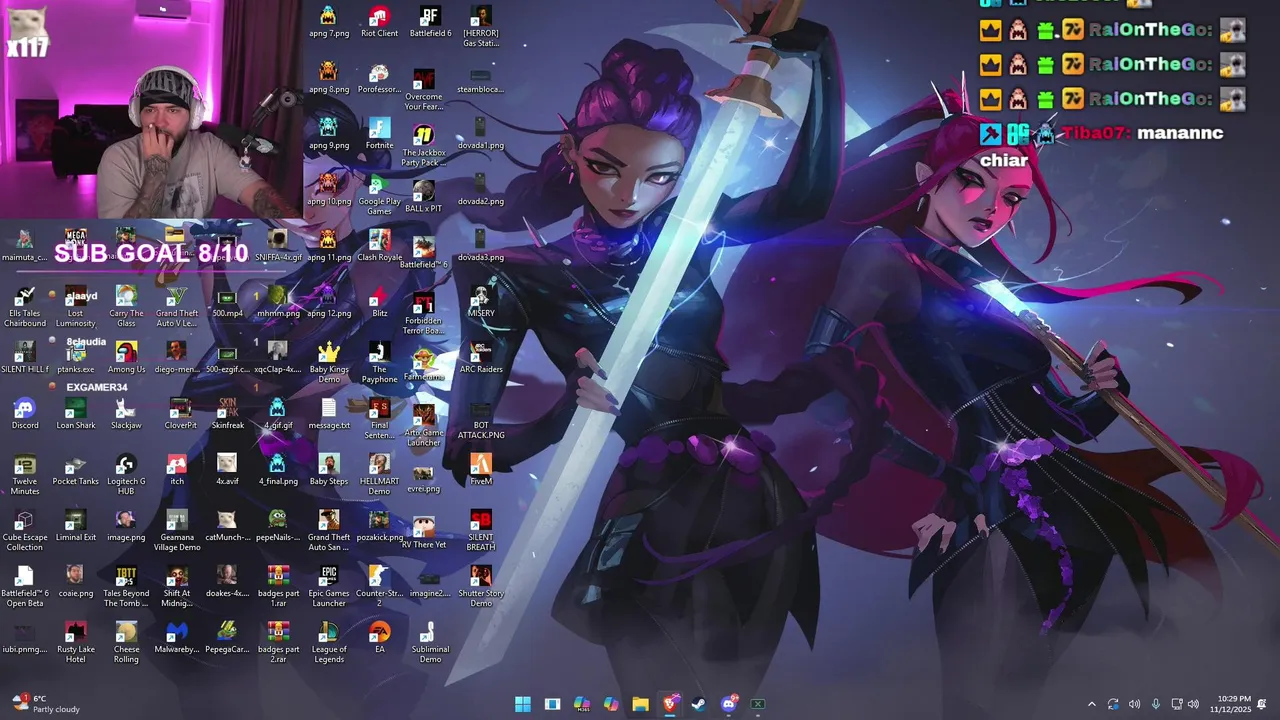Select the Subliminal Demo icon
The image size is (1280, 720).
coord(430,643)
